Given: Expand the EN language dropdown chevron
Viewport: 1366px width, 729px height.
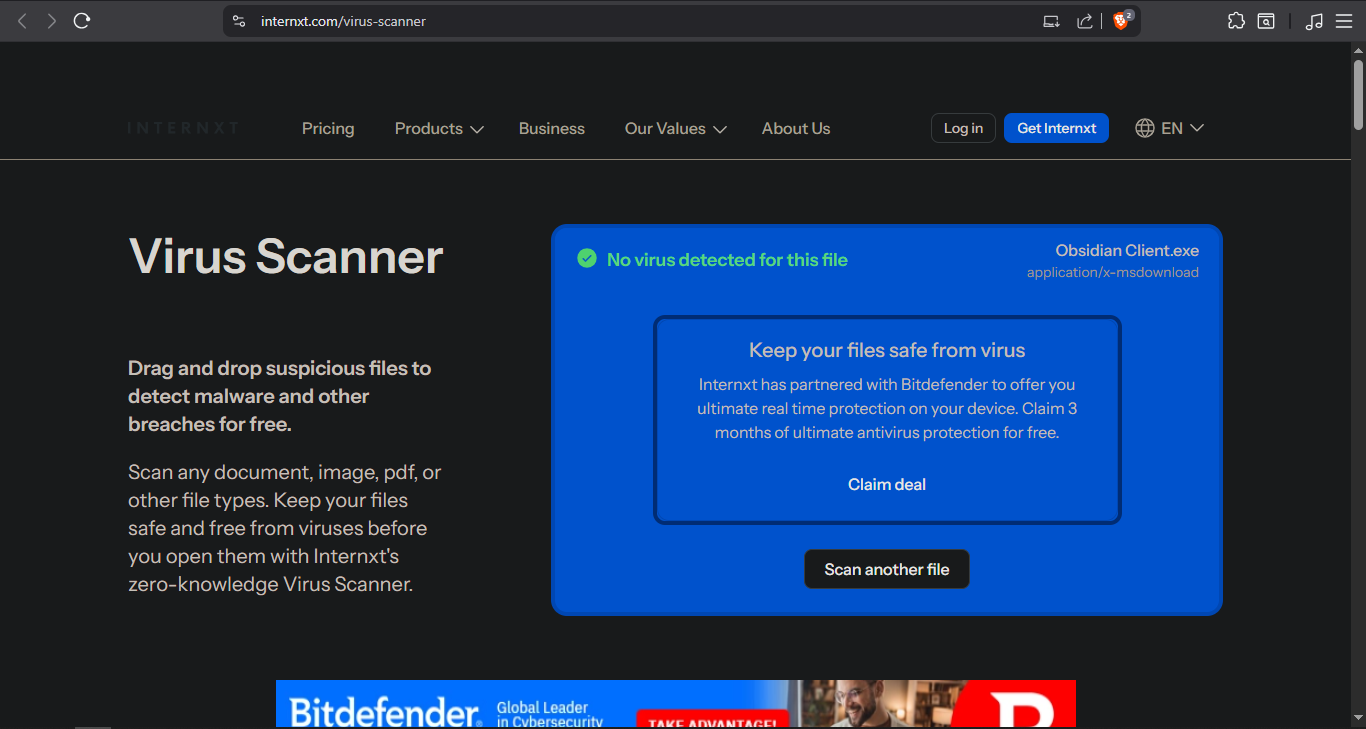Looking at the screenshot, I should pyautogui.click(x=1196, y=128).
